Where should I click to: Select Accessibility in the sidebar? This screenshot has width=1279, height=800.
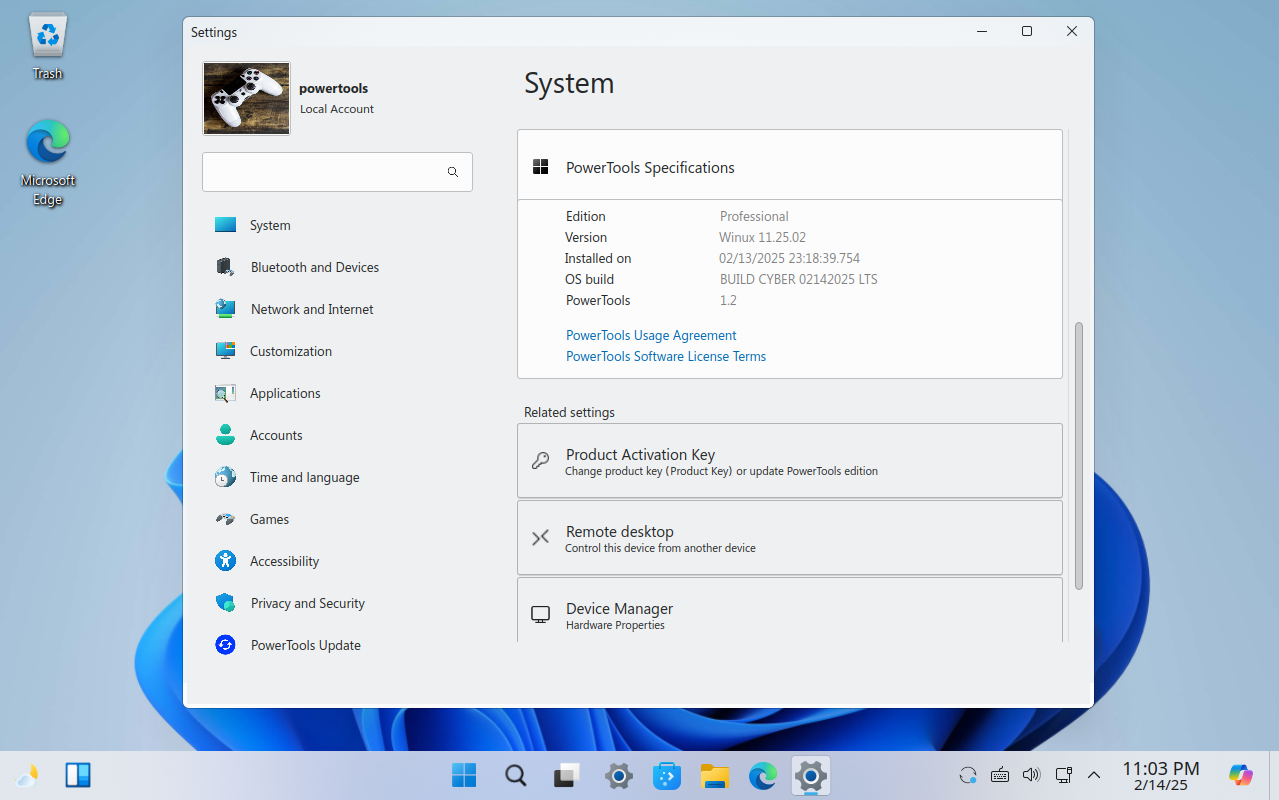(x=337, y=561)
